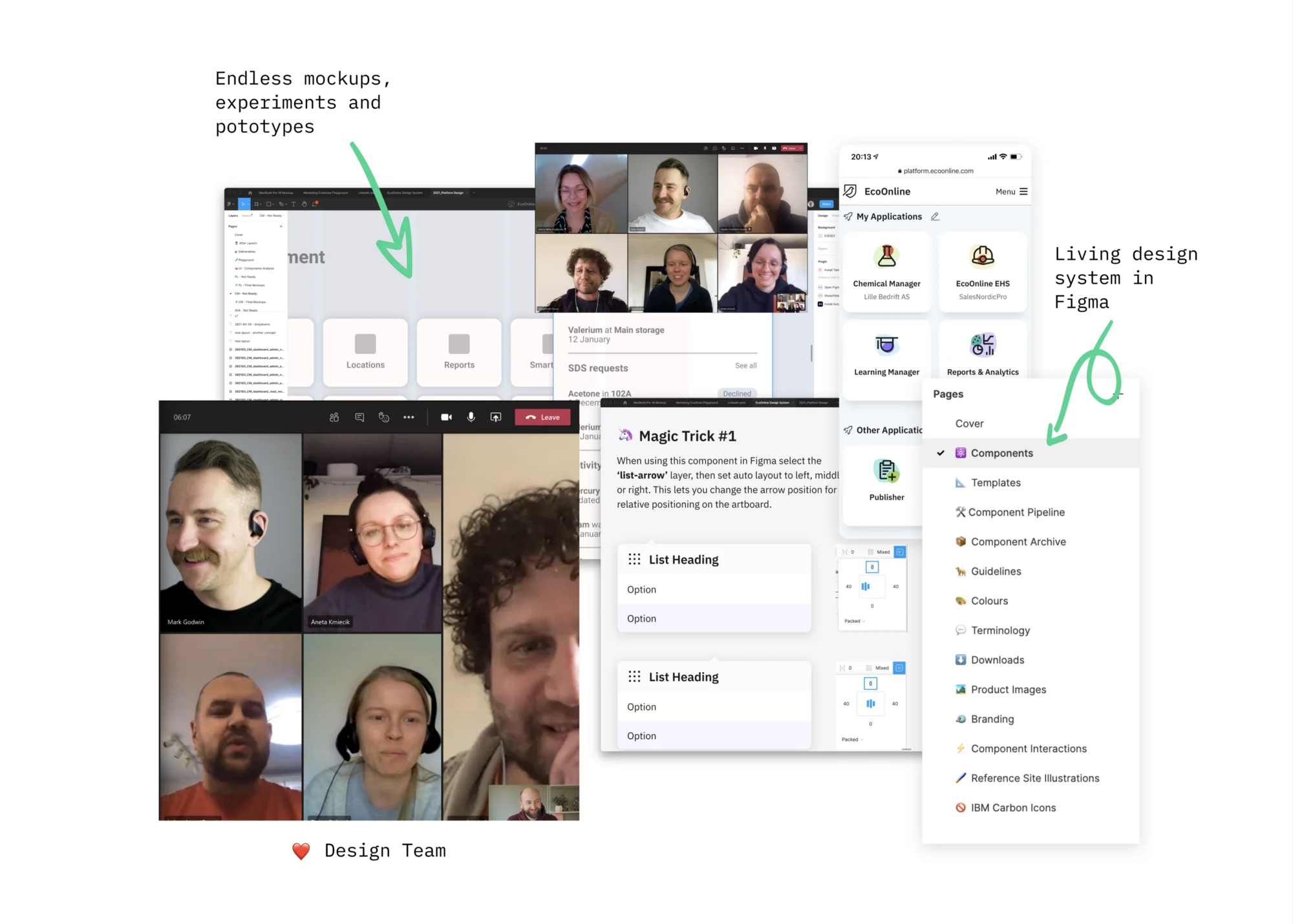Open Terminology page

[1031, 631]
